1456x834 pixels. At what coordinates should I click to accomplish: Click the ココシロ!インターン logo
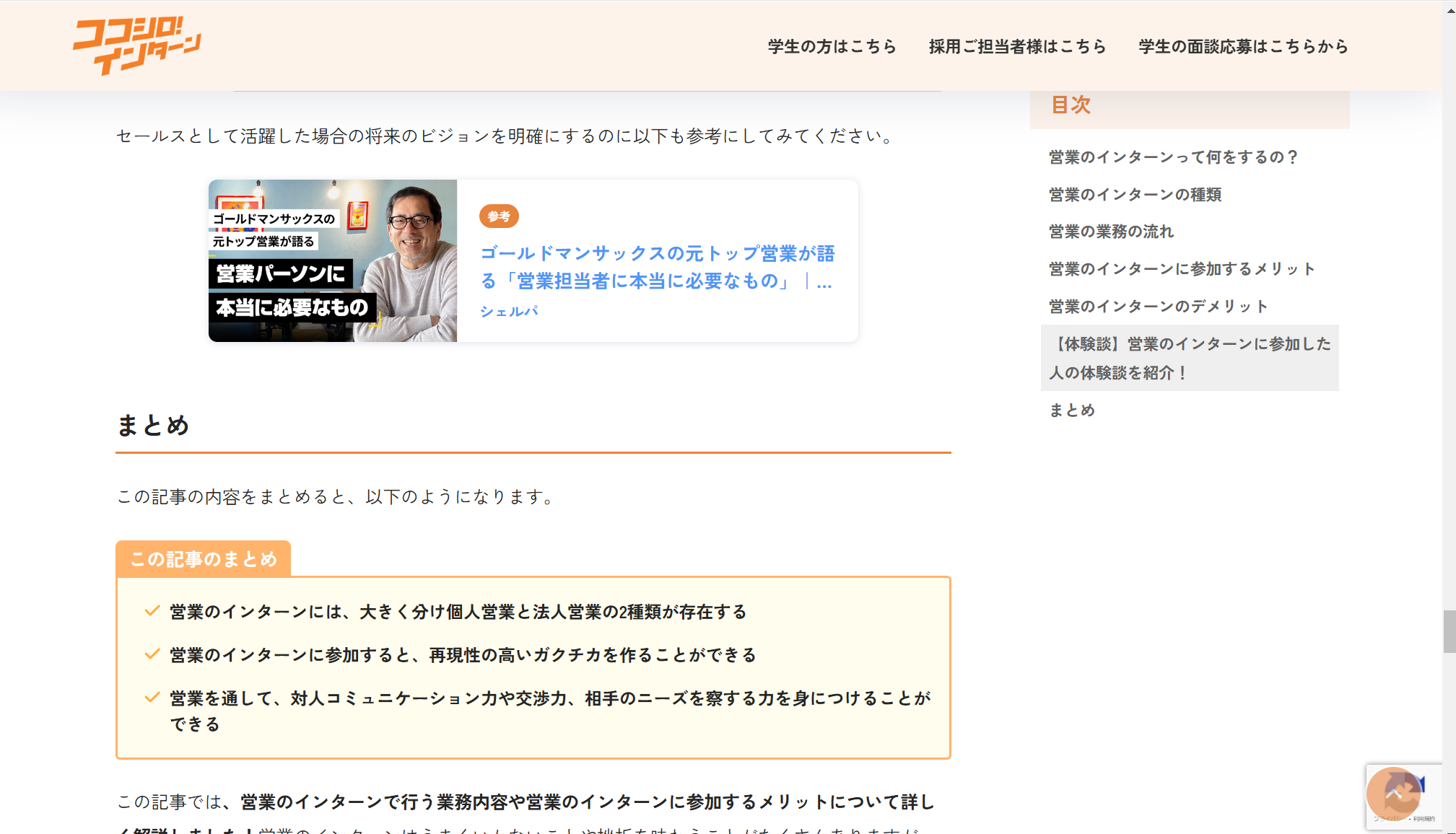[136, 45]
